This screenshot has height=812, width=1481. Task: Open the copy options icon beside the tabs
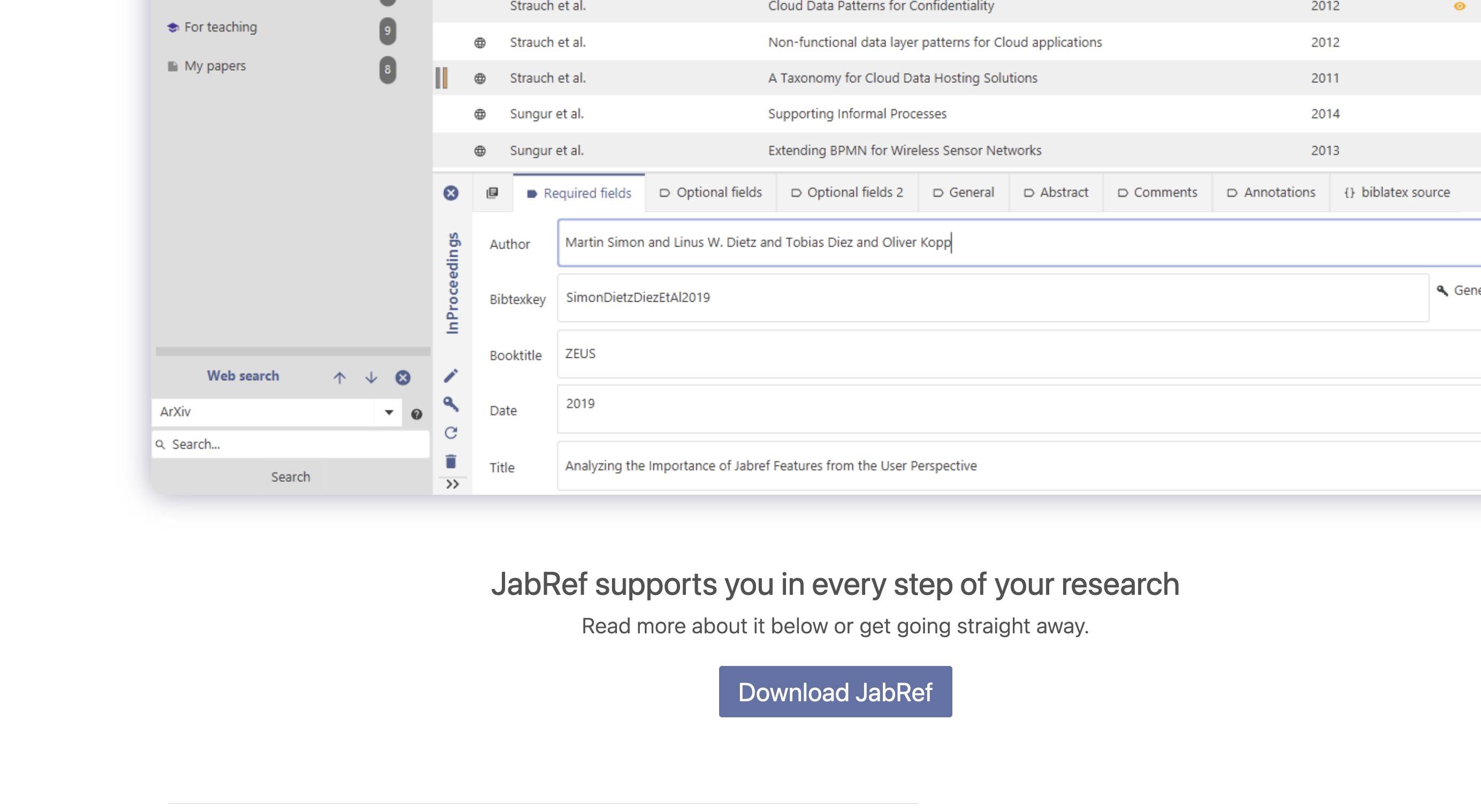point(493,193)
